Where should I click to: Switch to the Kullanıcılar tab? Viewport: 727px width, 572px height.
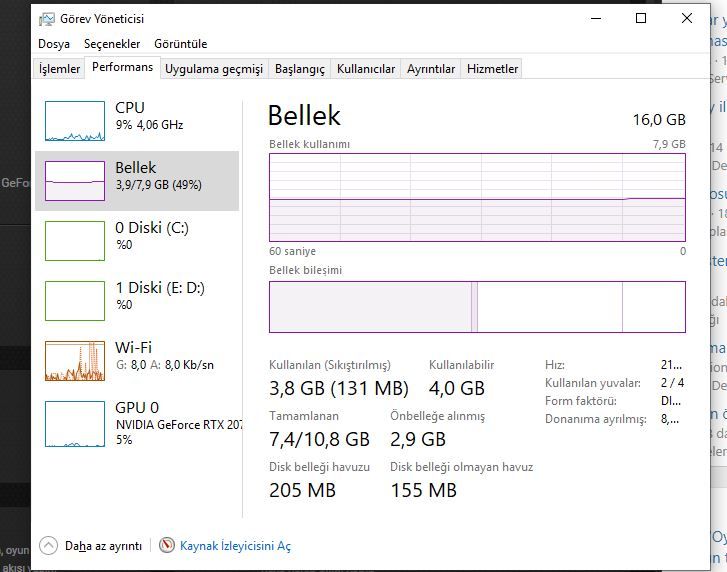tap(366, 69)
